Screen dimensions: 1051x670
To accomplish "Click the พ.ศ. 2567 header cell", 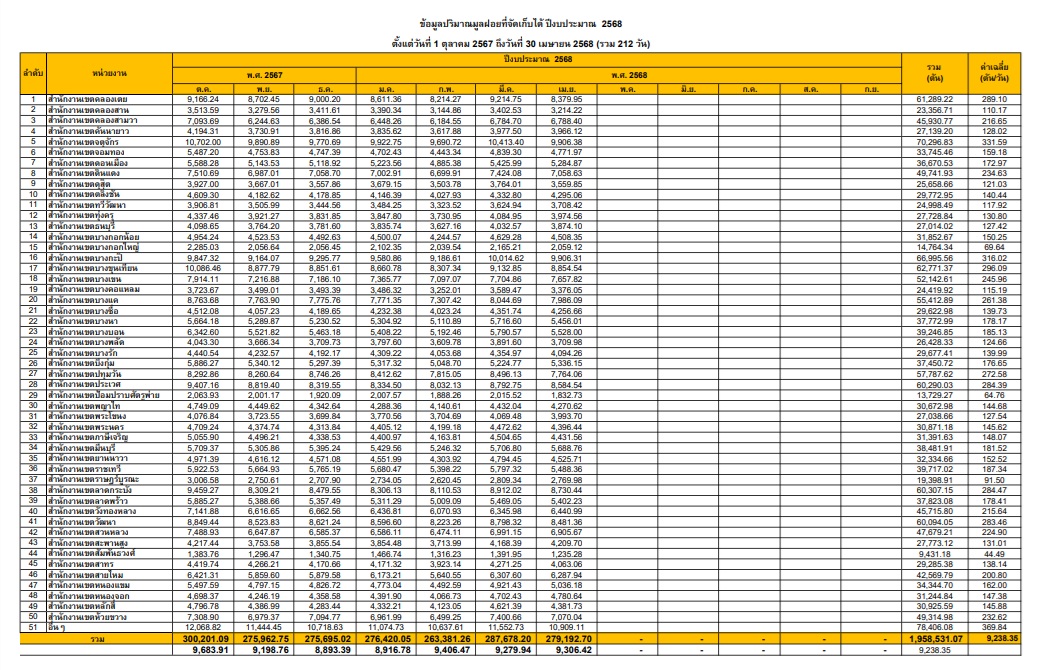I will pyautogui.click(x=265, y=75).
